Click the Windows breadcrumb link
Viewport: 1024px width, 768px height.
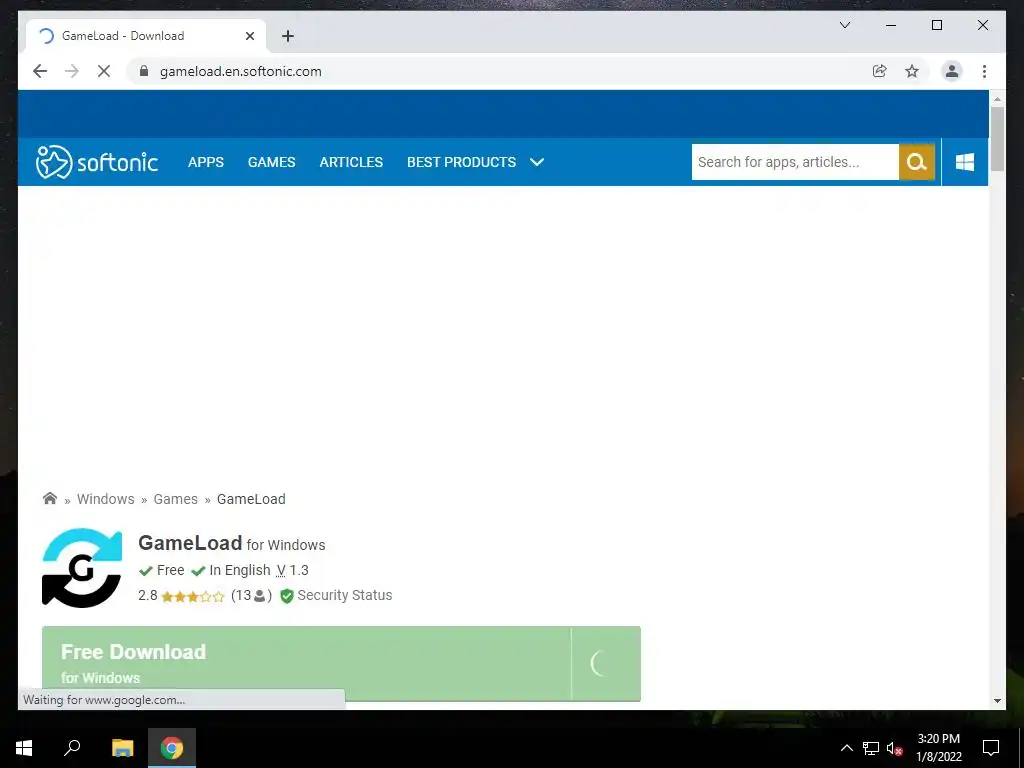pyautogui.click(x=106, y=499)
